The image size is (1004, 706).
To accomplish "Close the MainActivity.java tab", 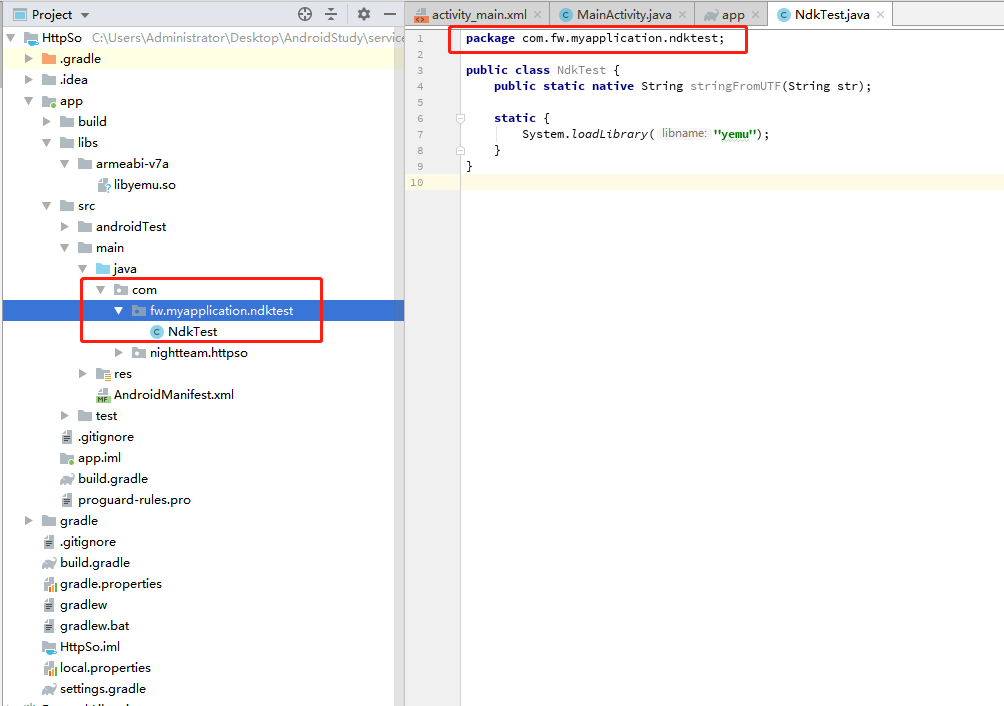I will coord(683,15).
